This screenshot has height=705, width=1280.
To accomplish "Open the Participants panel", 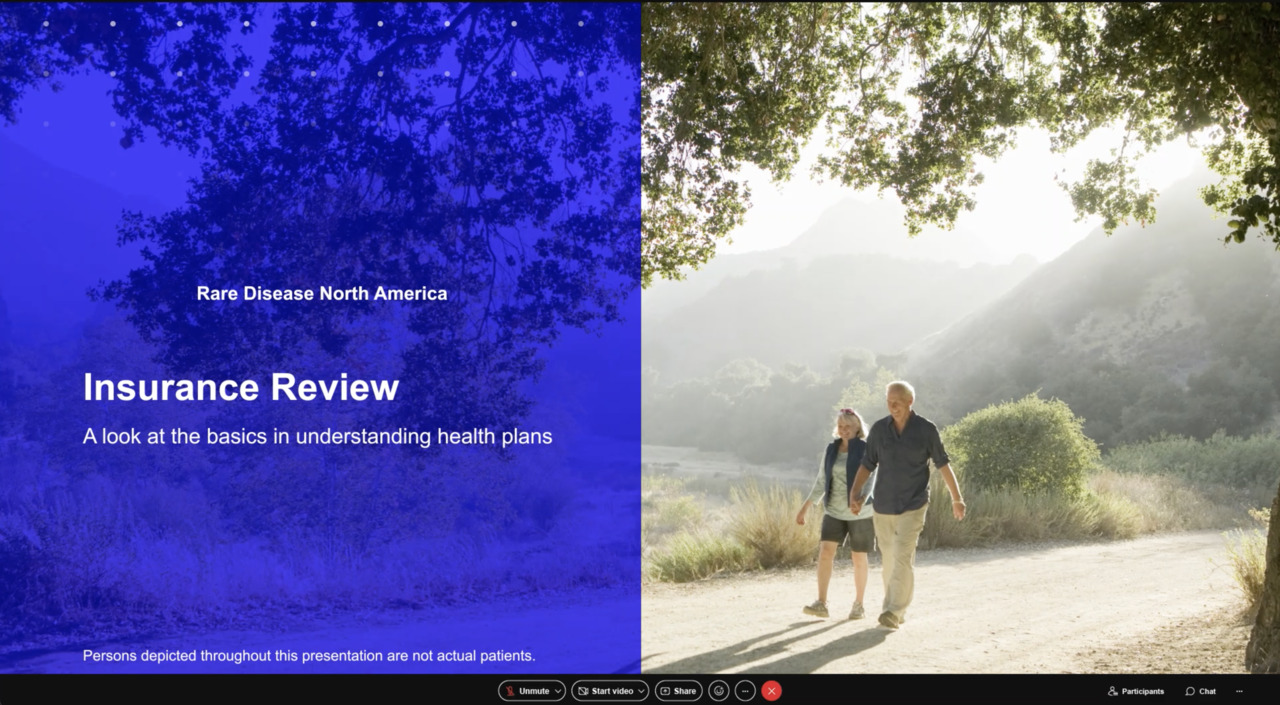I will tap(1136, 691).
